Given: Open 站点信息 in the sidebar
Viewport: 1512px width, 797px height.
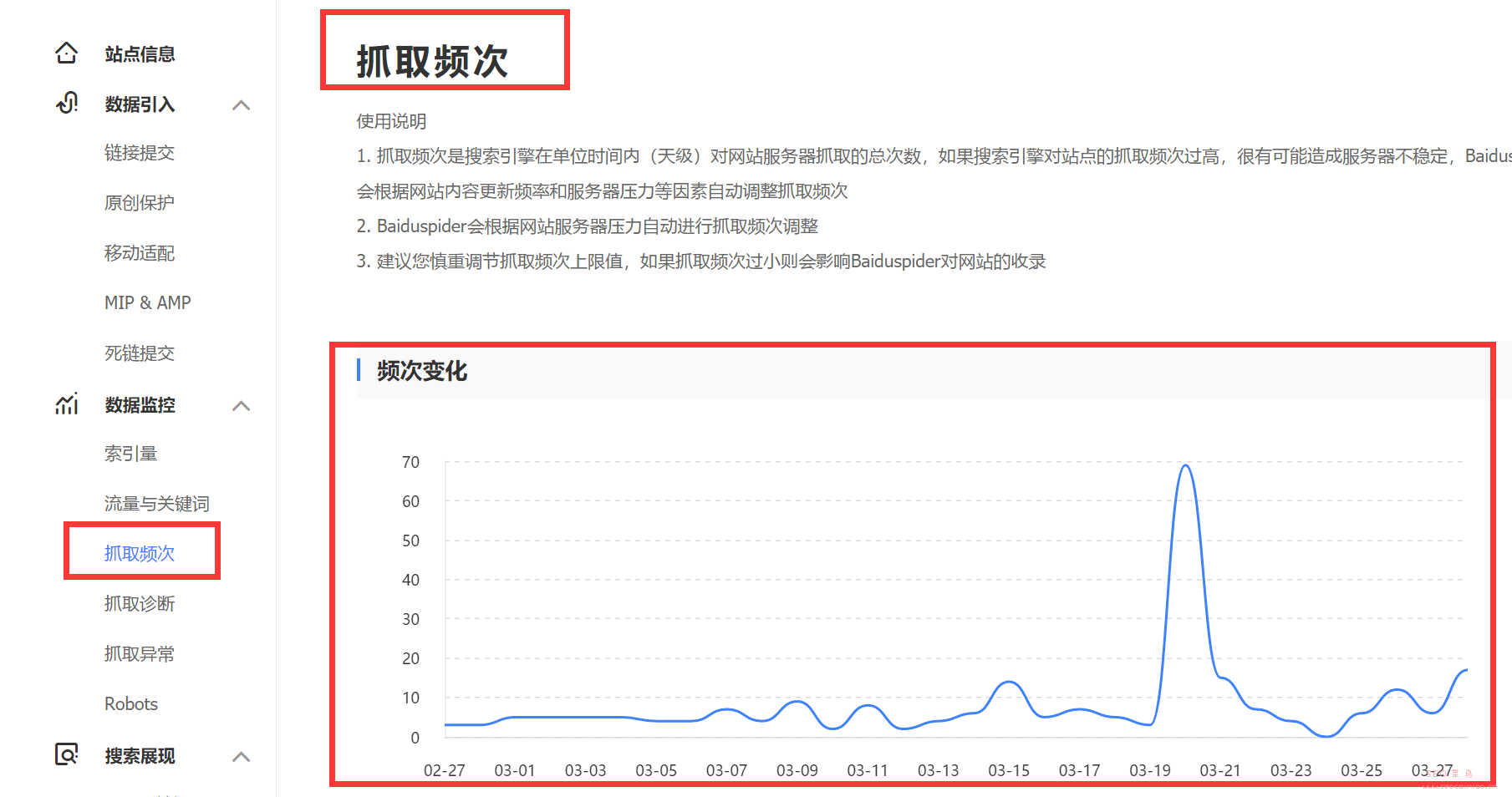Looking at the screenshot, I should point(140,54).
